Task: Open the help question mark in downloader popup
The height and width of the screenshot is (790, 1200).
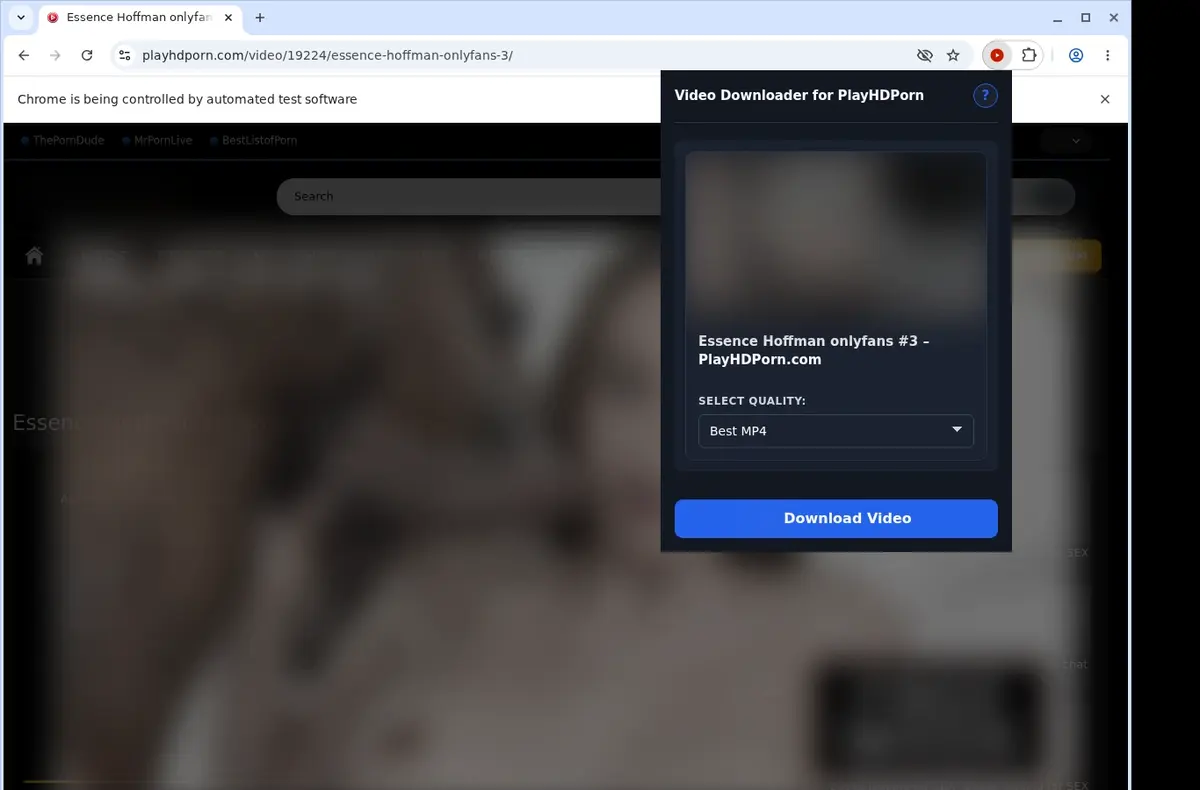Action: tap(985, 96)
